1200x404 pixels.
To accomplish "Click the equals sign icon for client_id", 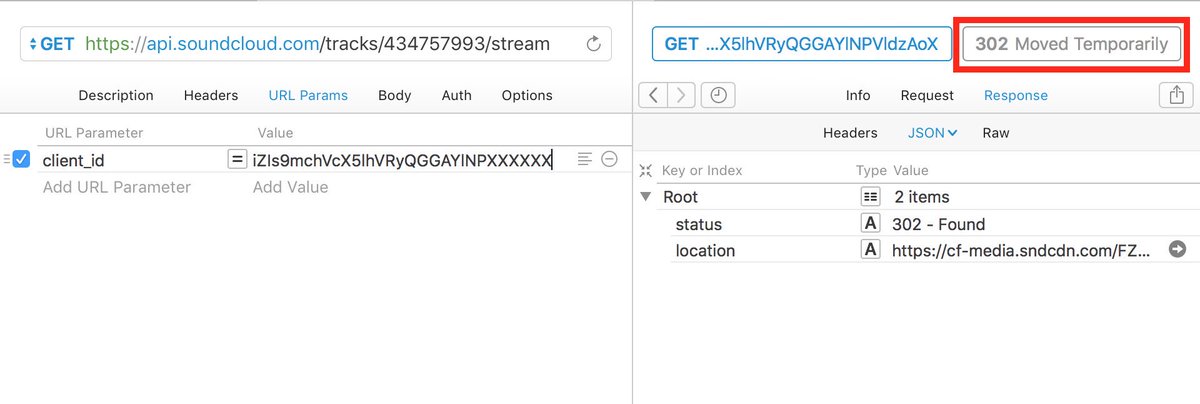I will (x=237, y=159).
